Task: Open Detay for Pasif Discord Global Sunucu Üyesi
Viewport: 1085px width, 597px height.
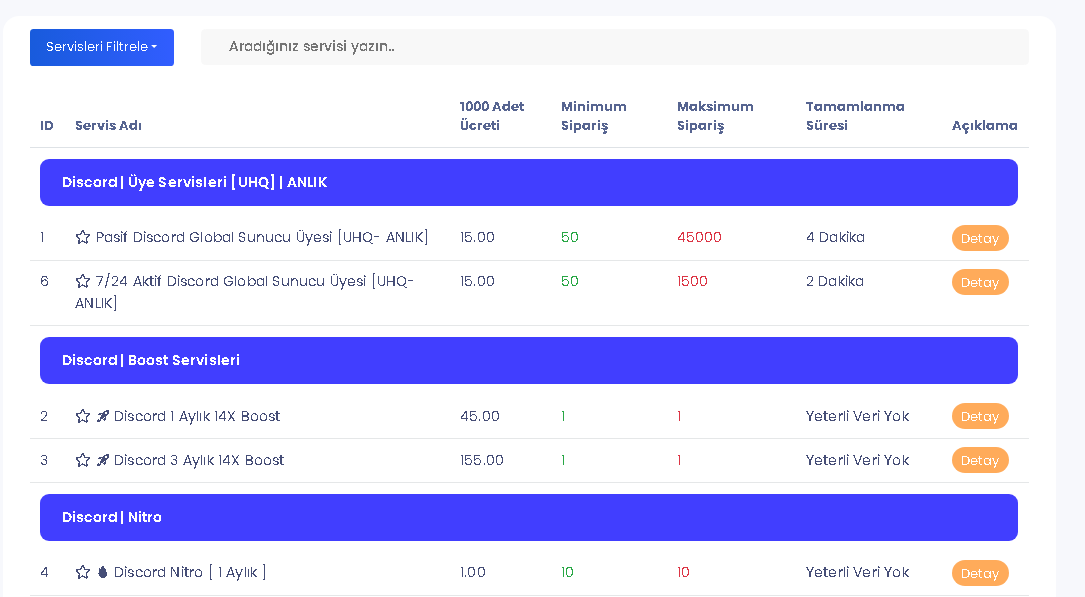Action: pos(980,238)
